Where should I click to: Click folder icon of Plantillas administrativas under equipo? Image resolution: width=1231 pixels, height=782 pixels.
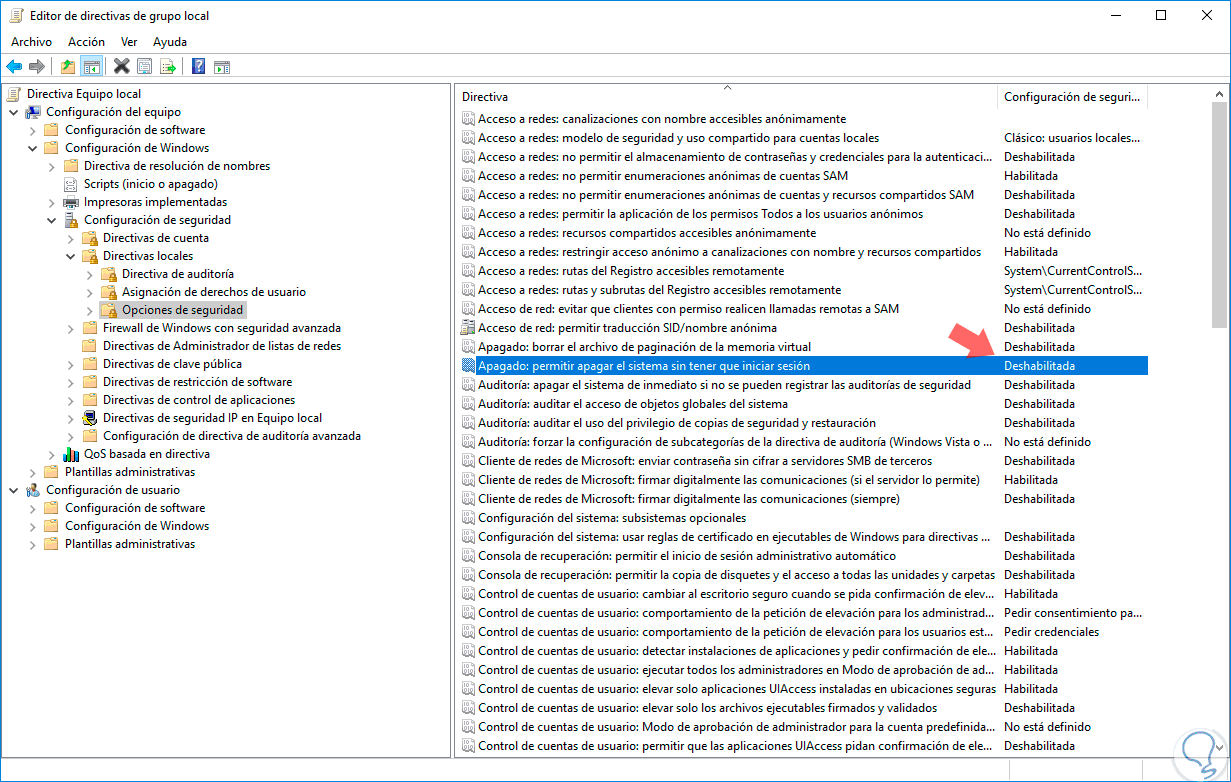point(52,472)
